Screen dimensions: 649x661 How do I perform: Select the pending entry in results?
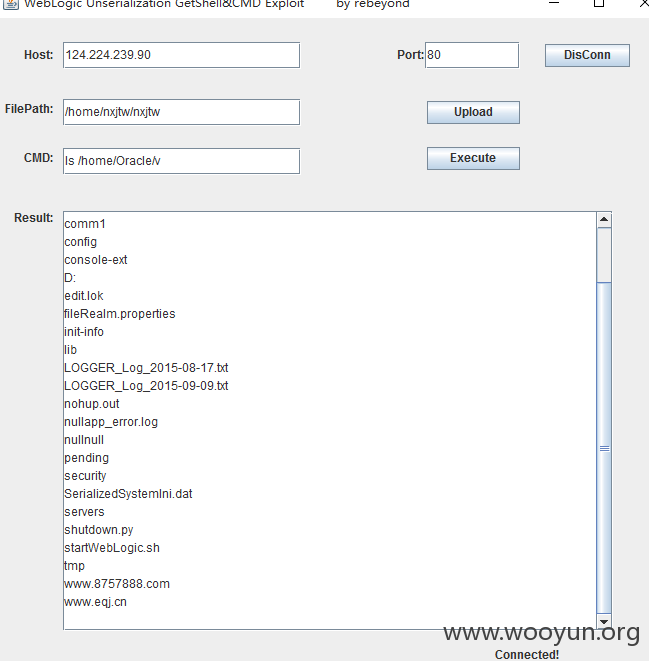86,458
